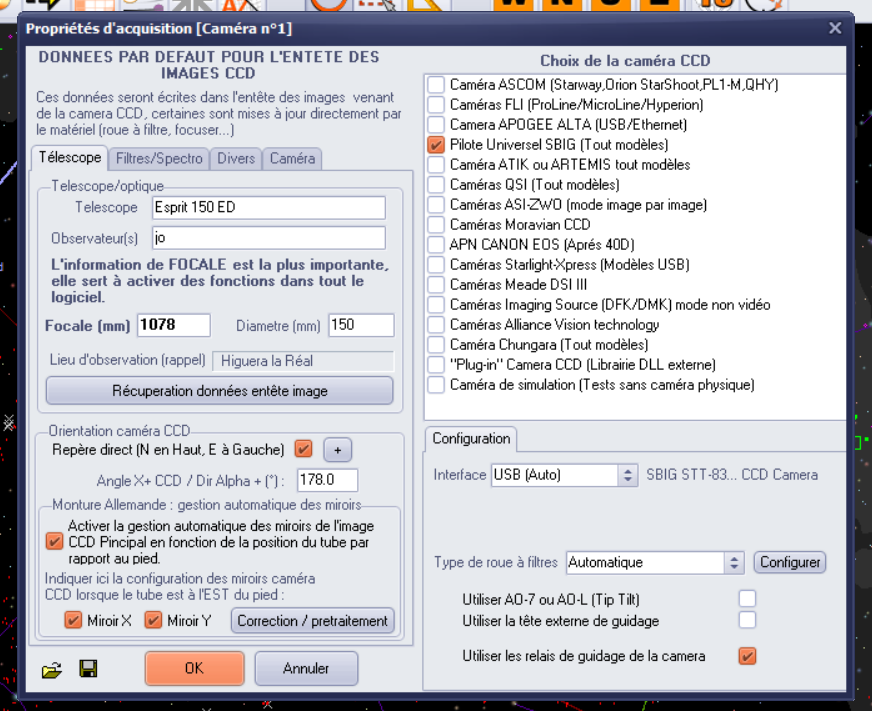Viewport: 872px width, 711px height.
Task: Disable the guiding relays camera checkbox
Action: tap(747, 656)
